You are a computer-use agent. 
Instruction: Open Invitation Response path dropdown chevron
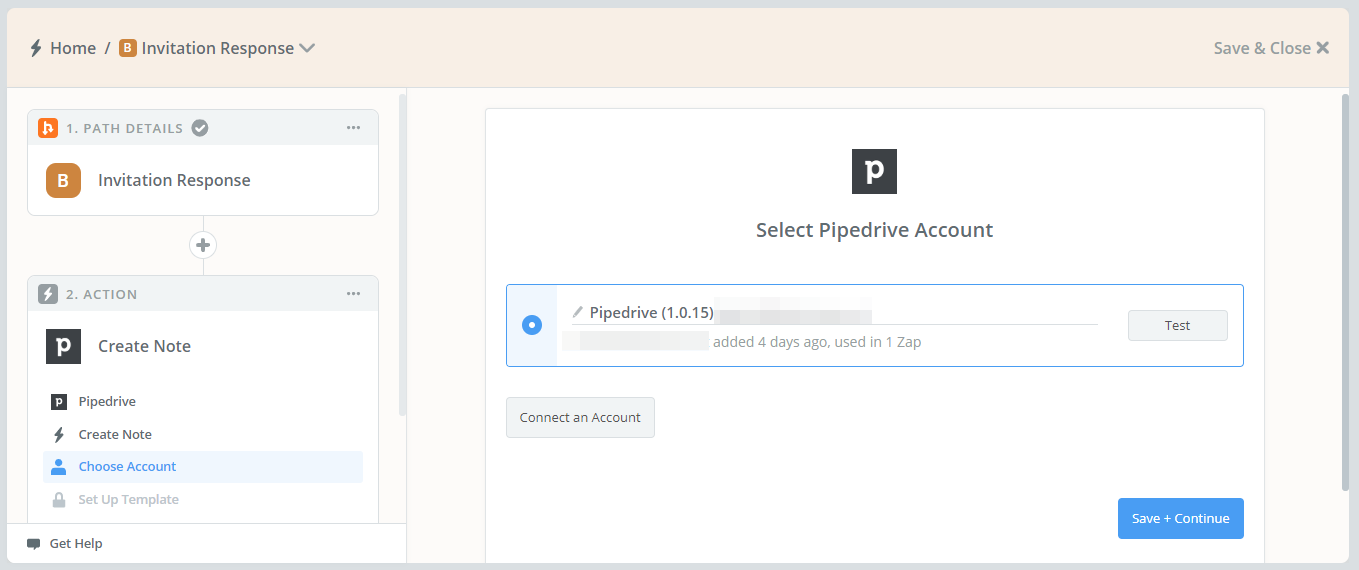307,48
